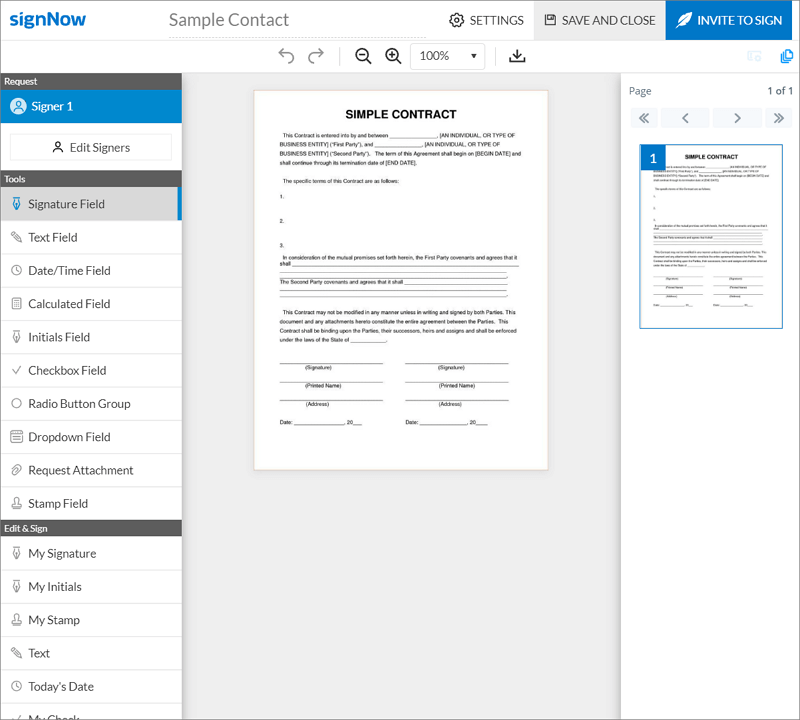Click the Edit & Sign section header
This screenshot has height=720, width=800.
[x=91, y=528]
